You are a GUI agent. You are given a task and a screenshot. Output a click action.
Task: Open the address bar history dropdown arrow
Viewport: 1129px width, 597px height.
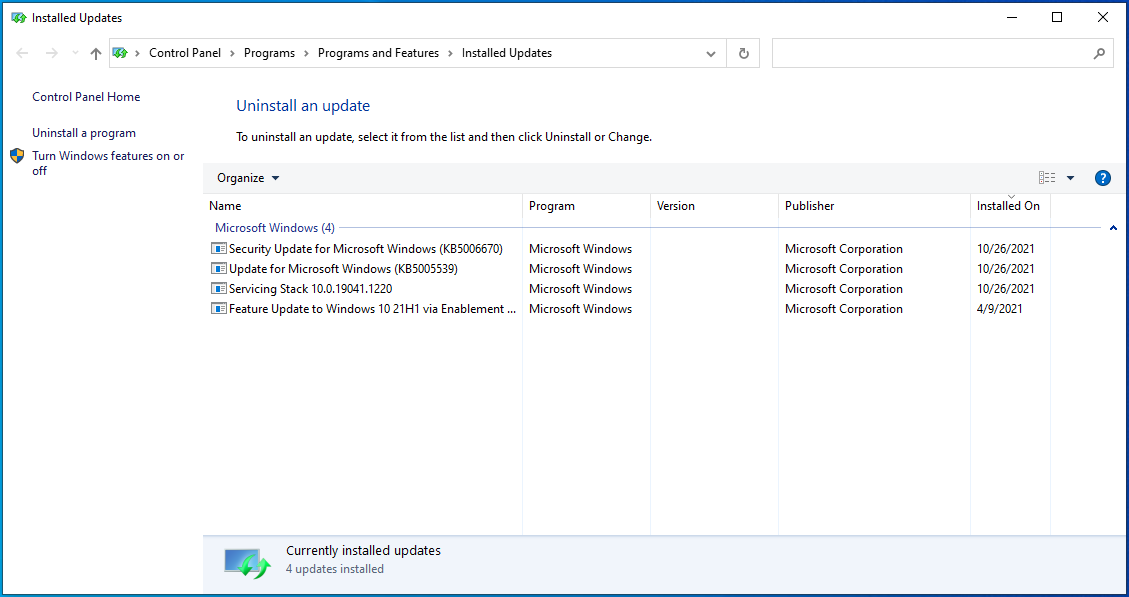tap(711, 52)
